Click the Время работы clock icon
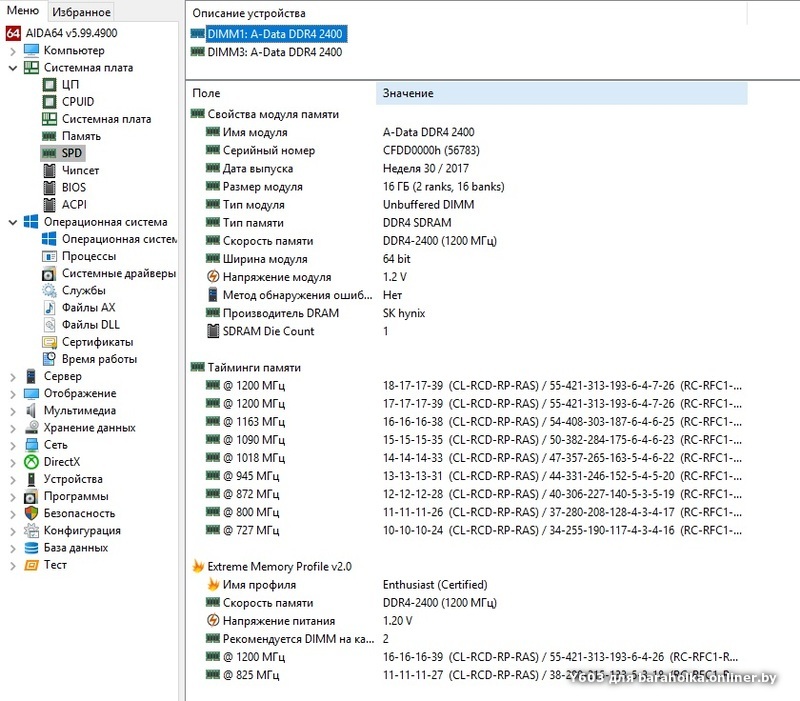 pyautogui.click(x=49, y=359)
